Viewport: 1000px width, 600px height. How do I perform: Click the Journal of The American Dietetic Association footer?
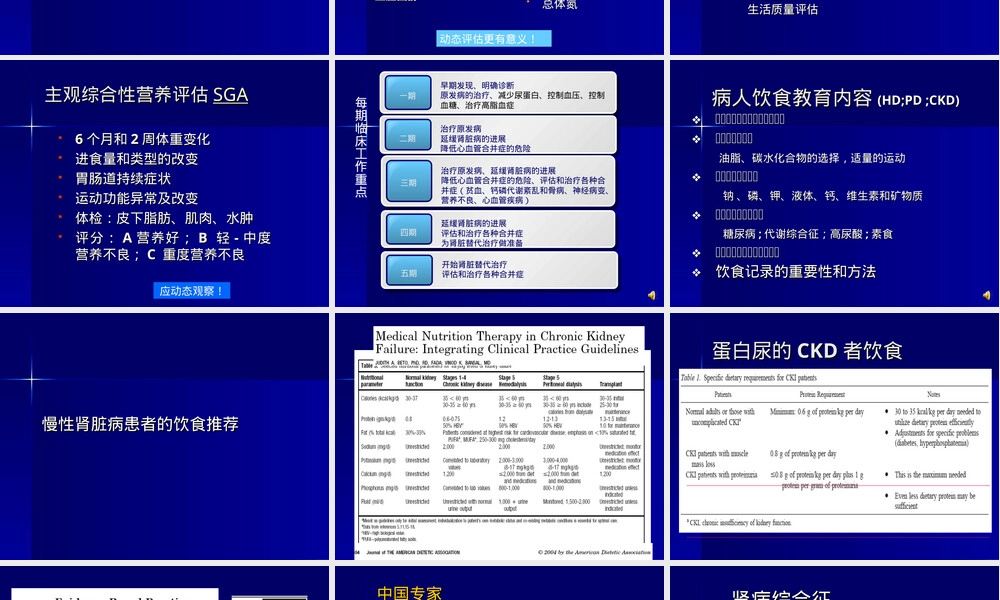413,552
